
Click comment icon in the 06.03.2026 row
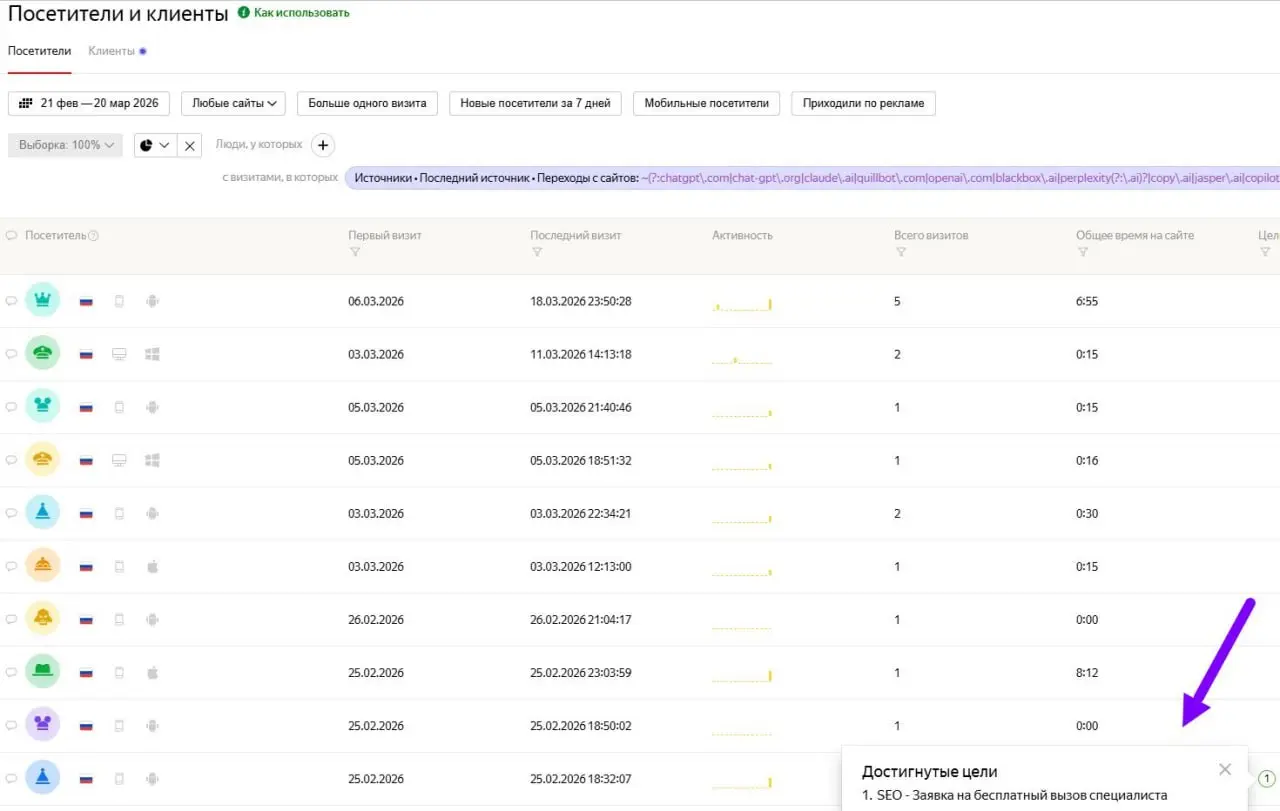tap(12, 300)
